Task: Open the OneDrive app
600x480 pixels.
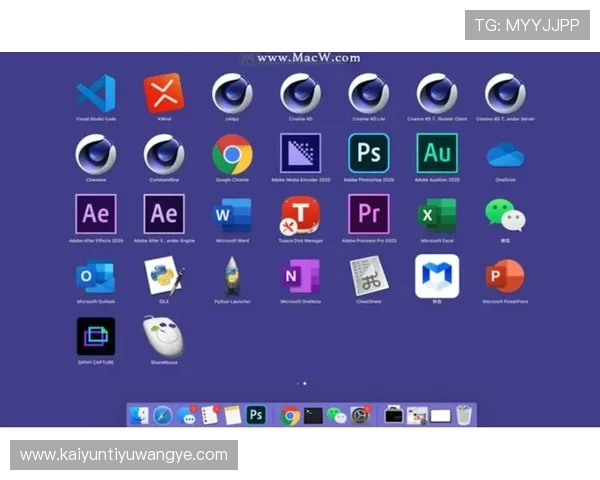Action: click(505, 155)
